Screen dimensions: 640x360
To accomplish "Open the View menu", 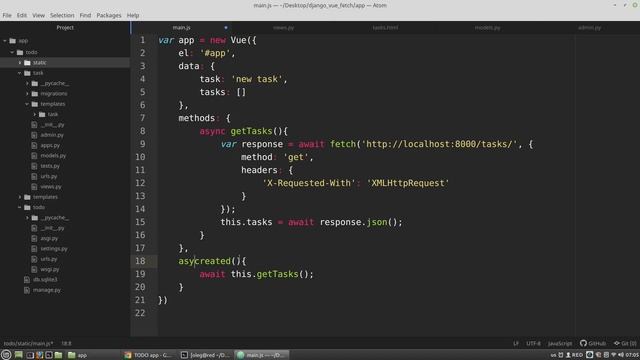I will pos(38,15).
